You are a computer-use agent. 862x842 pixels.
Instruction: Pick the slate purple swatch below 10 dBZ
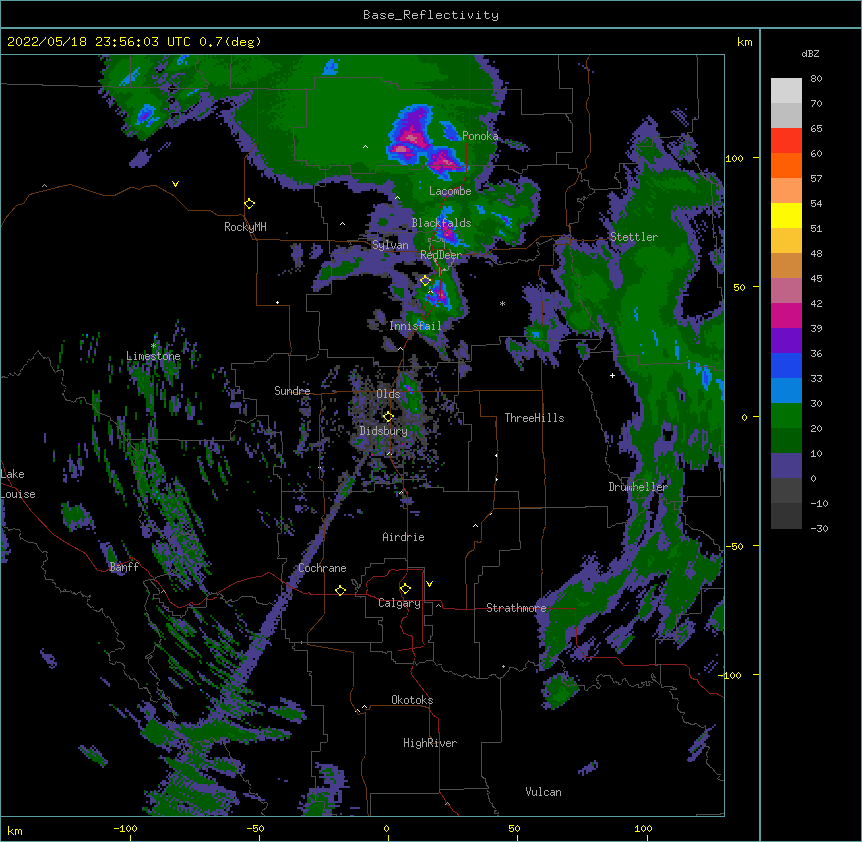pos(786,466)
